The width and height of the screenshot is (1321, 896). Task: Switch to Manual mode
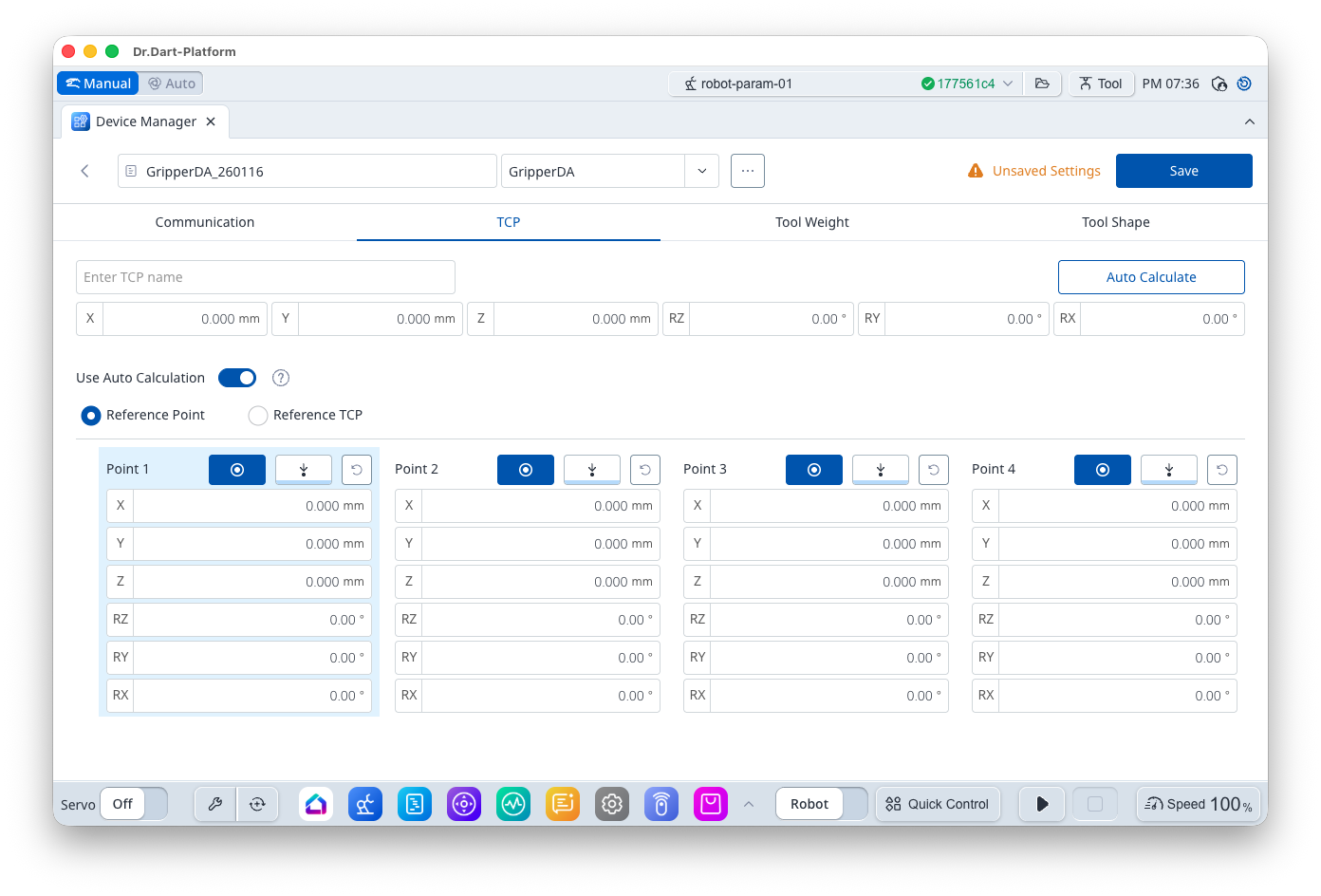pos(98,84)
